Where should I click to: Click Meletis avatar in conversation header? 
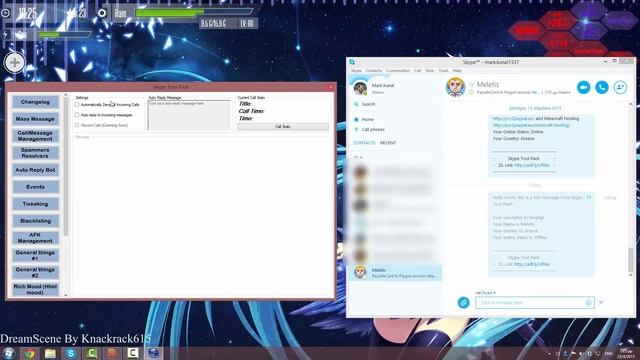coord(456,87)
